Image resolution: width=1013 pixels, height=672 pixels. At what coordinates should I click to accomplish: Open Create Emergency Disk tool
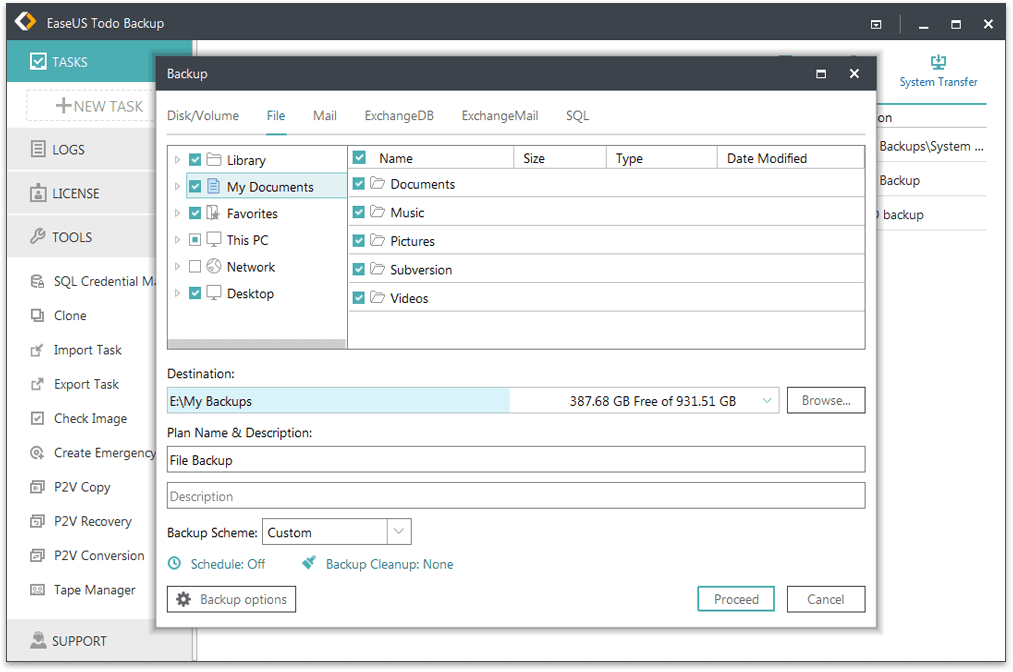point(102,452)
